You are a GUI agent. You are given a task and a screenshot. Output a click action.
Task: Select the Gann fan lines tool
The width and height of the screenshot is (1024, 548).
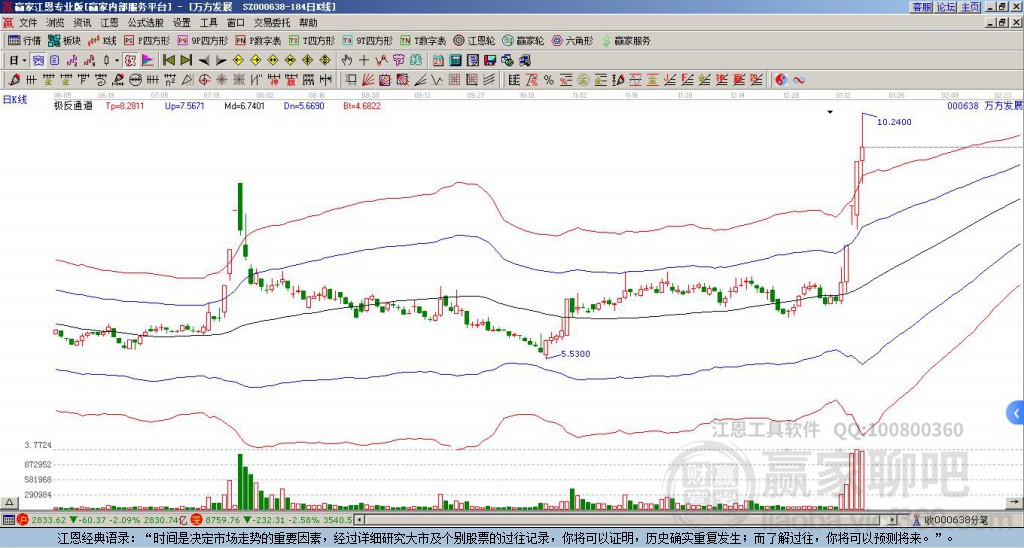click(x=368, y=80)
